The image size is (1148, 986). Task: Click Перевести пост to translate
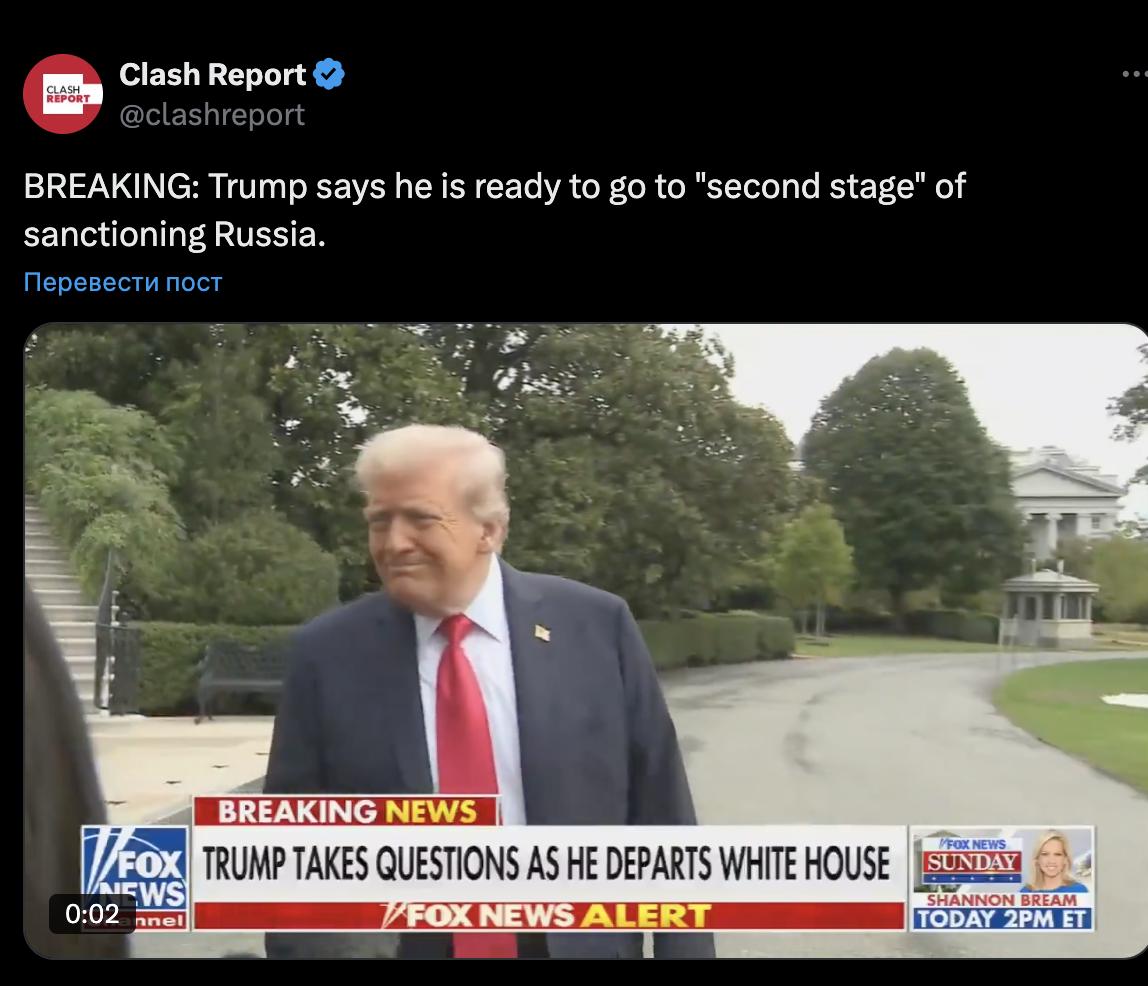122,282
